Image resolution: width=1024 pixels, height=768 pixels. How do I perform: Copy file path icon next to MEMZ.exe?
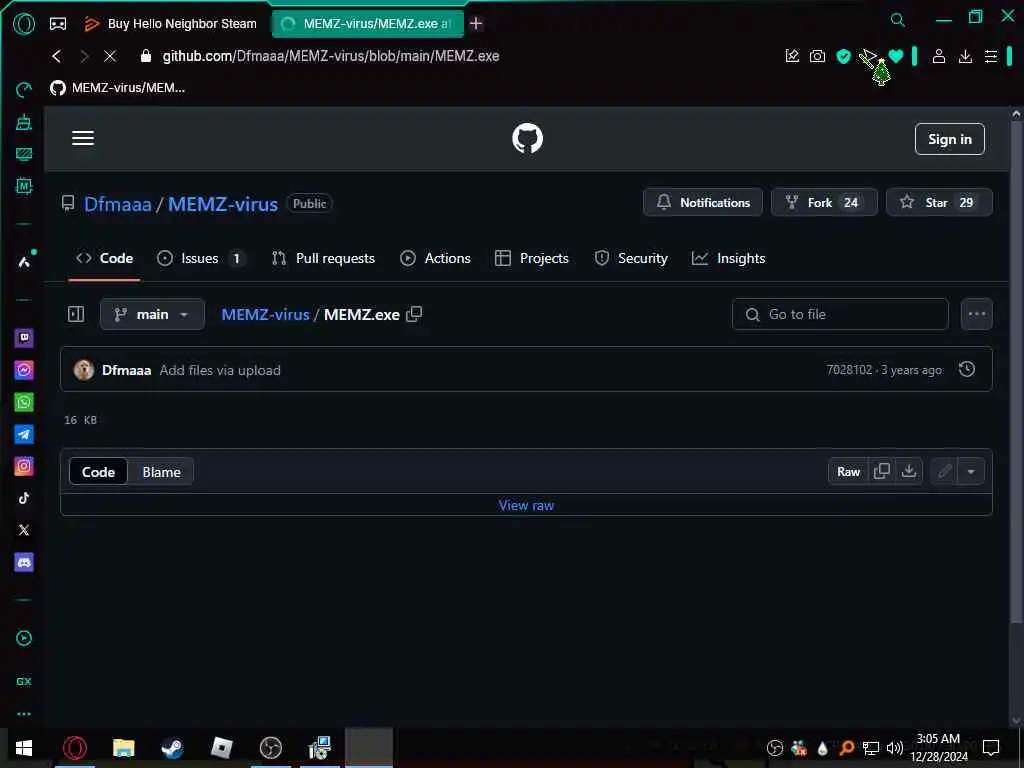pyautogui.click(x=414, y=314)
